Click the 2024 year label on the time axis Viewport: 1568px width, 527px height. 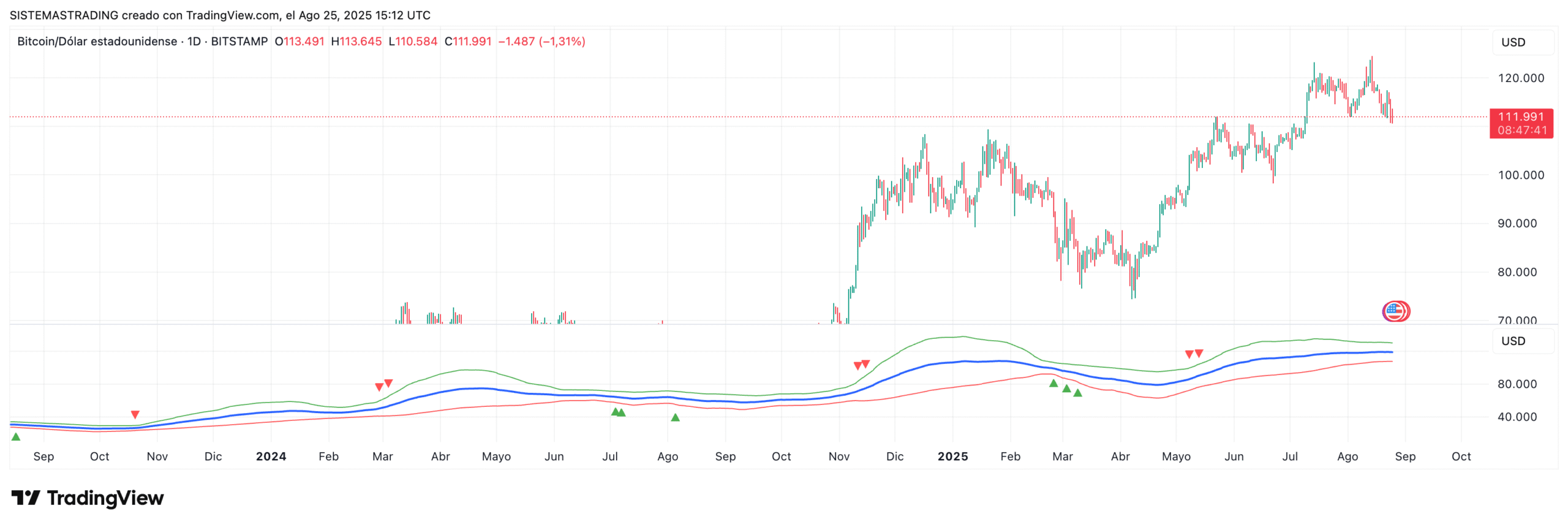(x=271, y=457)
